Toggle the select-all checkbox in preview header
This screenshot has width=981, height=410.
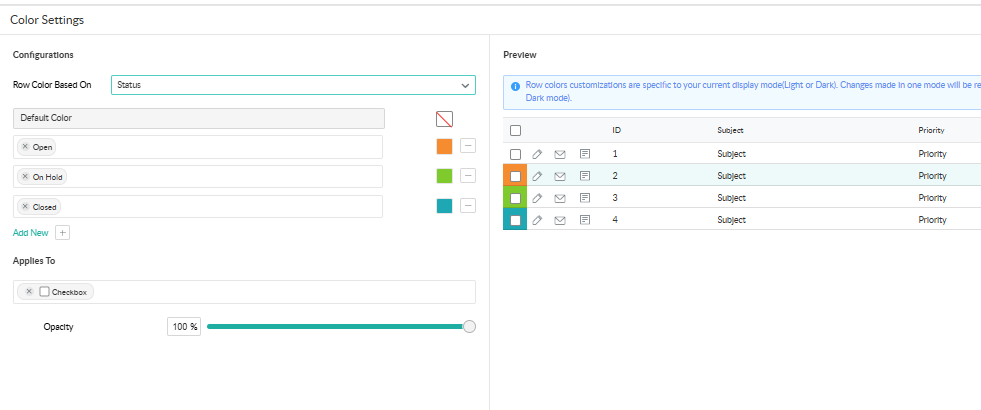click(515, 131)
